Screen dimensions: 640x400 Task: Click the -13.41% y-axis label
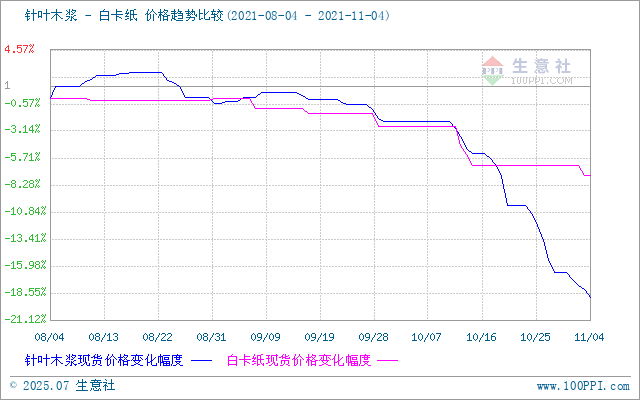pos(25,238)
